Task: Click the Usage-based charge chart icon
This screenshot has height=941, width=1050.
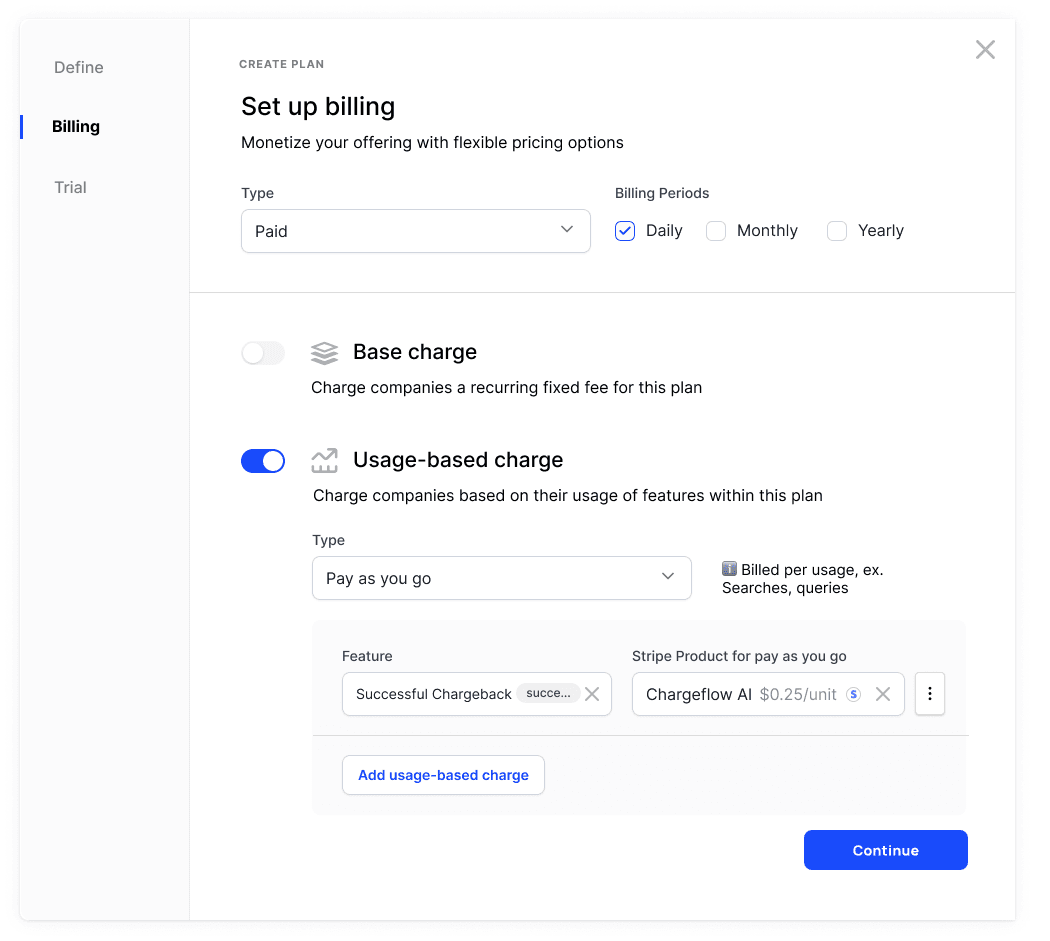Action: [324, 461]
